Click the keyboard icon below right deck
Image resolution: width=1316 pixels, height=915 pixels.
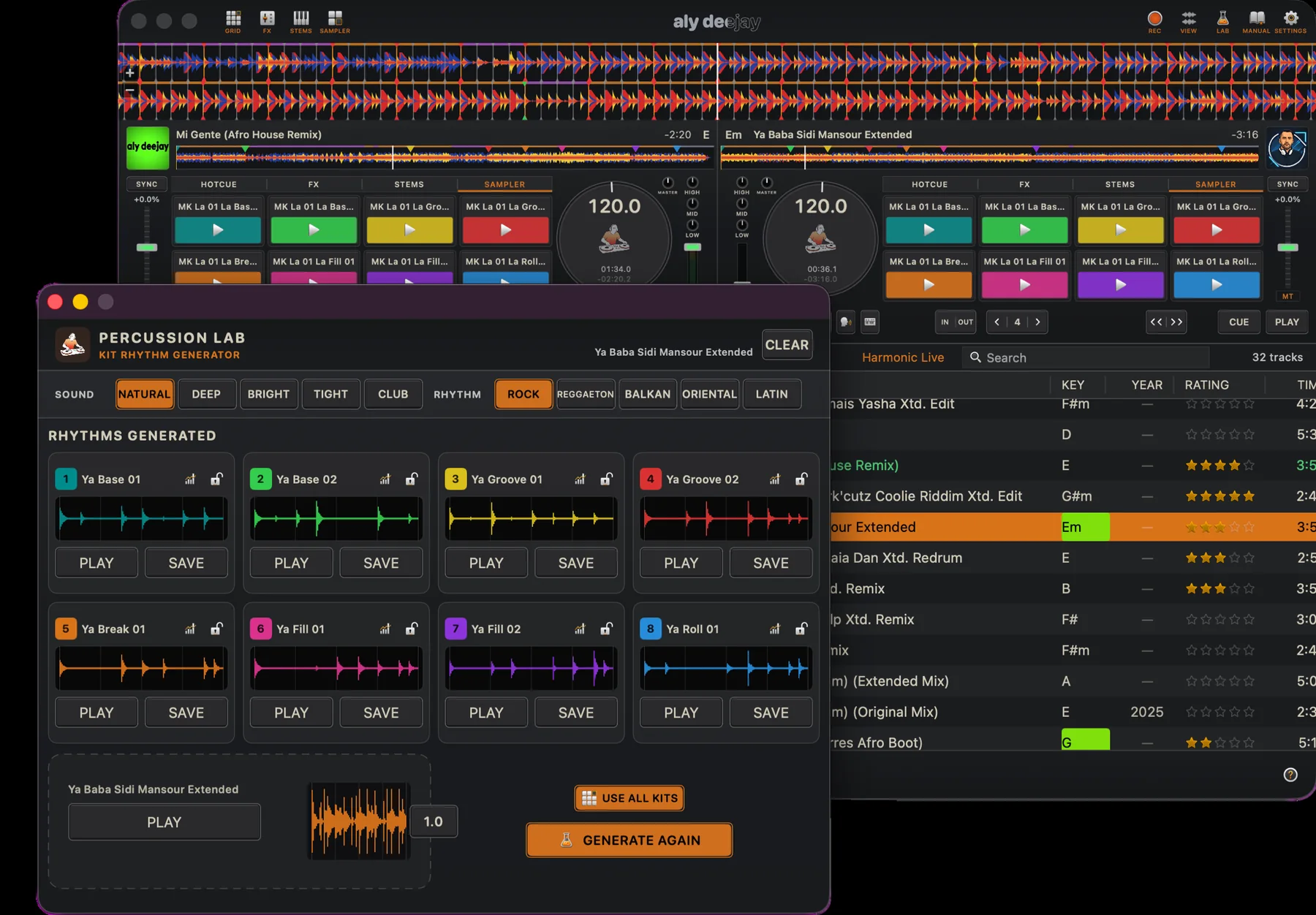[870, 322]
